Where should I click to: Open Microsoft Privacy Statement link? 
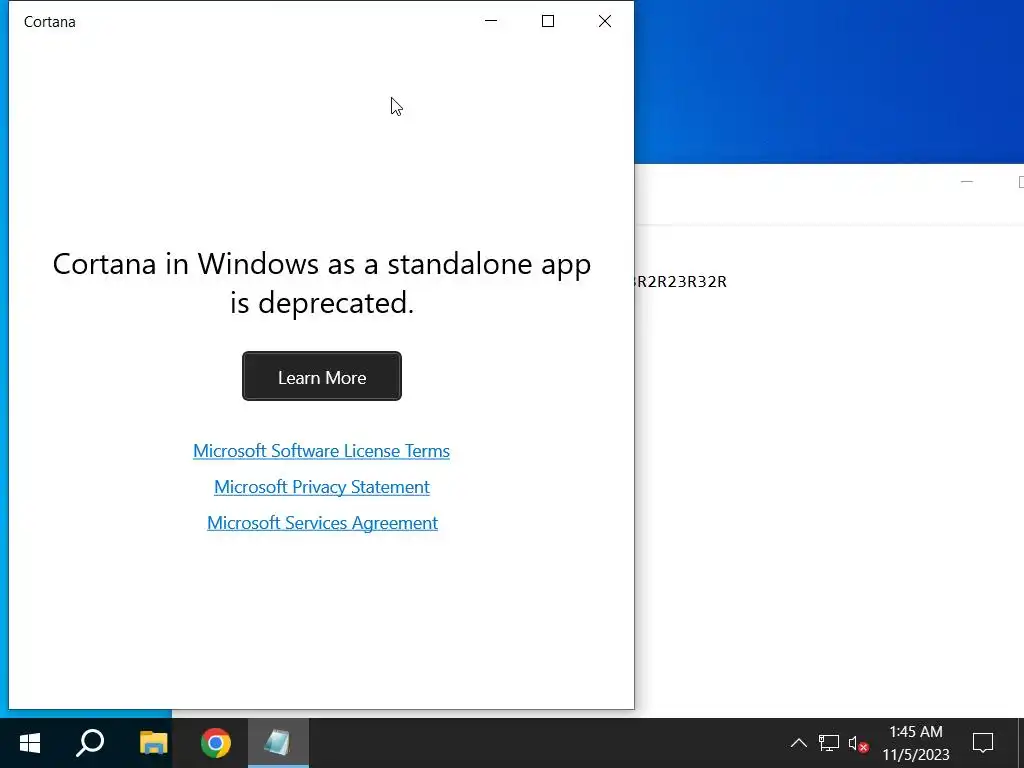tap(321, 487)
